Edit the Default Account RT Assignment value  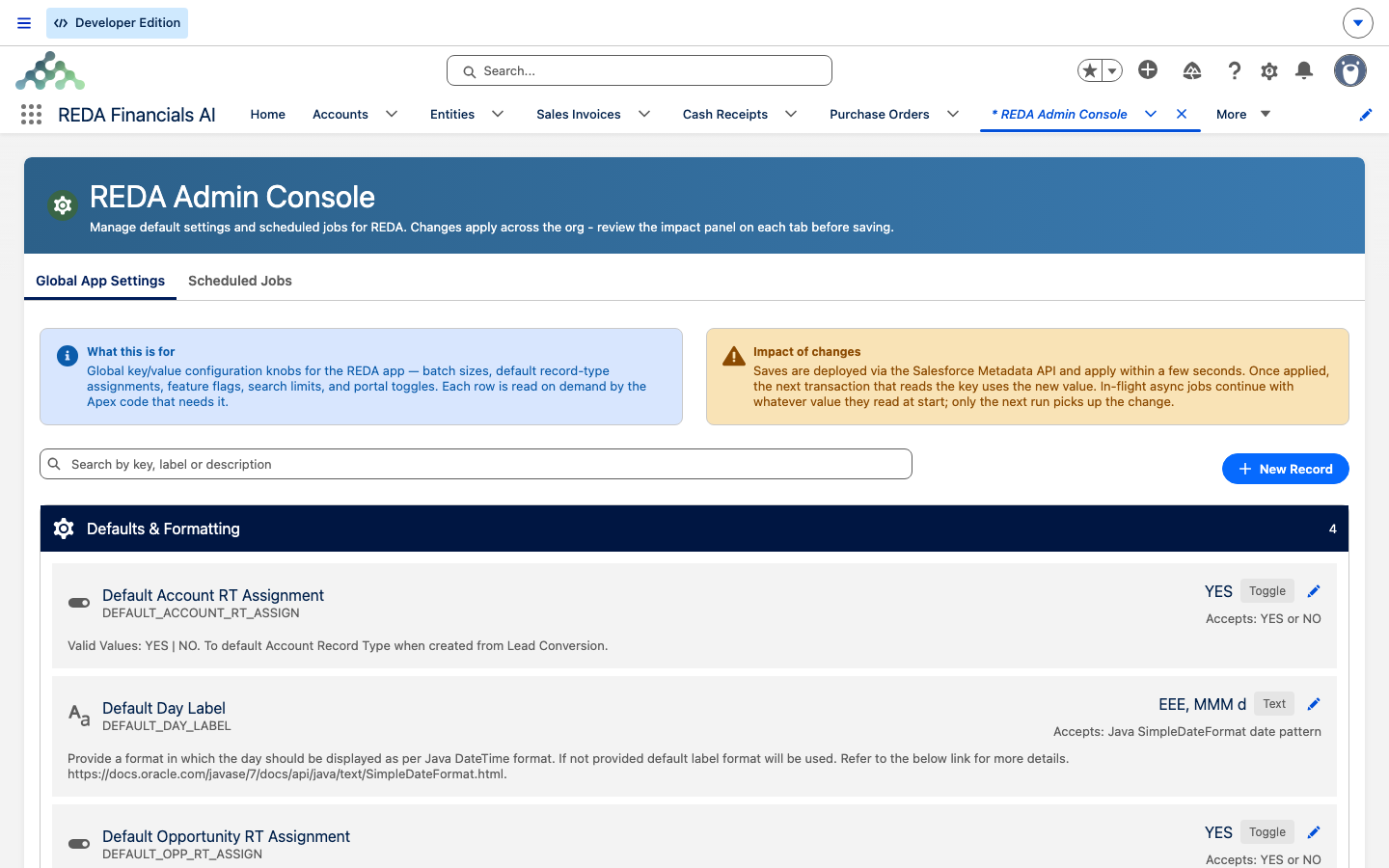click(1314, 591)
